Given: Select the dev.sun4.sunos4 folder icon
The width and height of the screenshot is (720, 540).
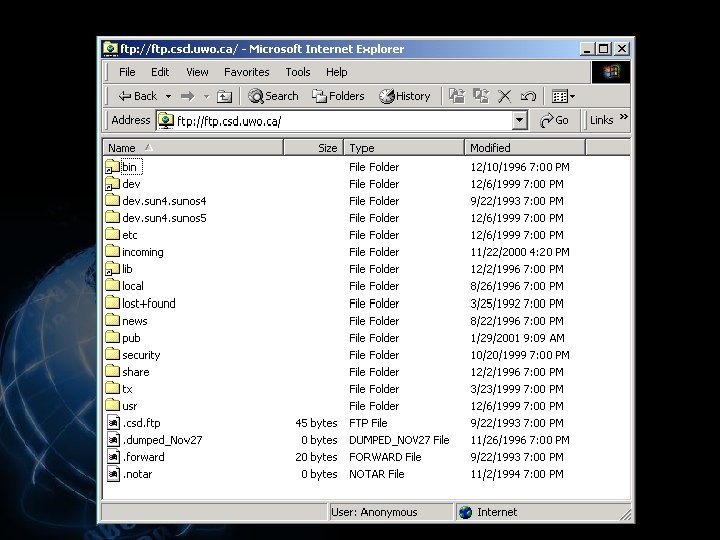Looking at the screenshot, I should point(112,201).
